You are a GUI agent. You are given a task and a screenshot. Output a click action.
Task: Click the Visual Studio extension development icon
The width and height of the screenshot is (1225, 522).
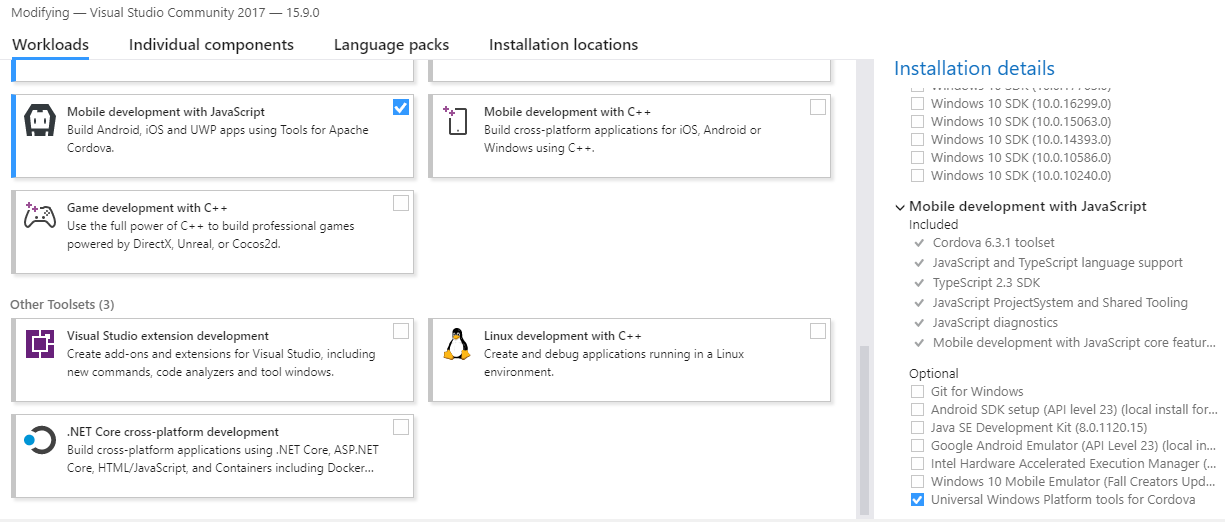coord(40,344)
